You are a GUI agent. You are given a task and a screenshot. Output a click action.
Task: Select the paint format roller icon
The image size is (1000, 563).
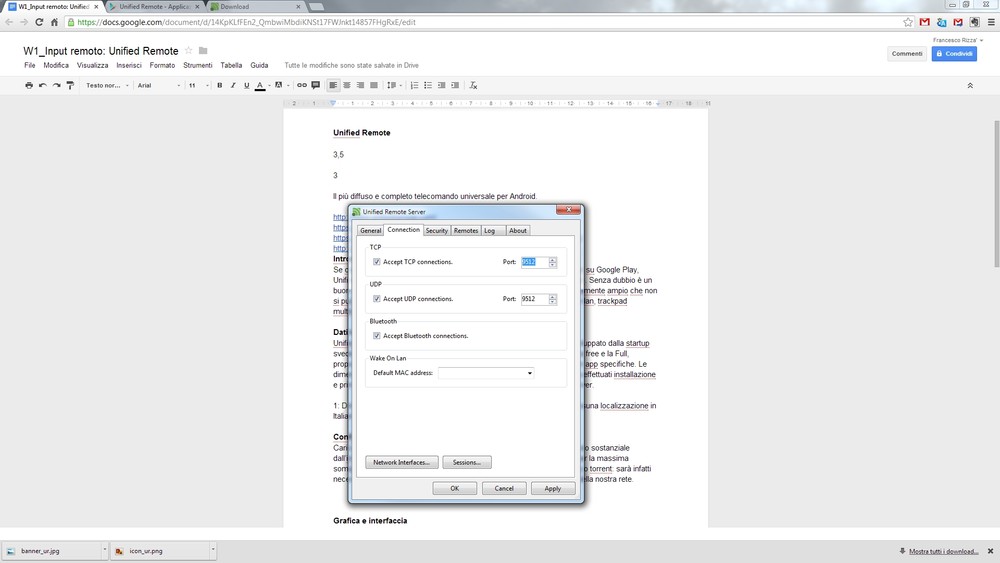coord(70,85)
